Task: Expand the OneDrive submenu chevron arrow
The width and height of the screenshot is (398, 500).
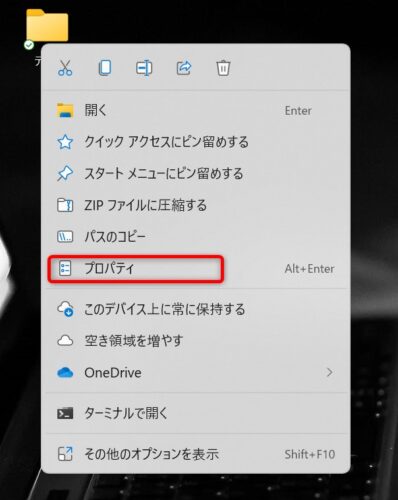Action: (329, 372)
